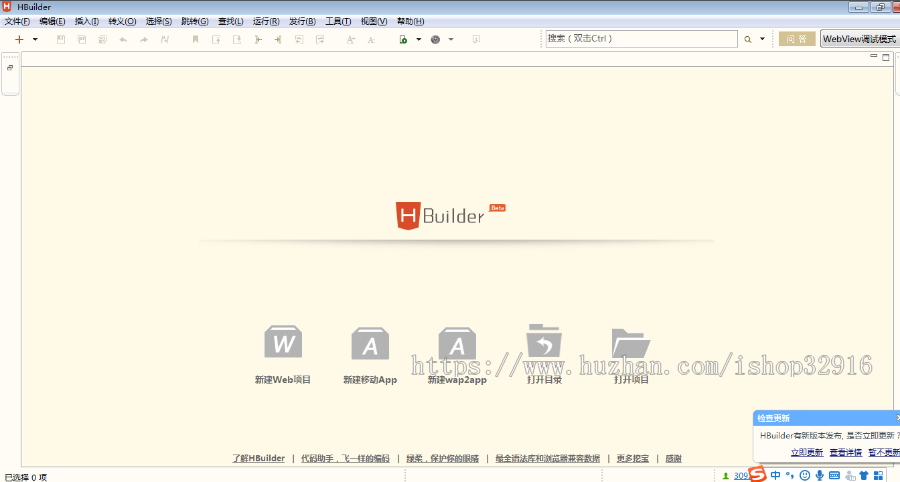
Task: Open the 工具(T) menu
Action: click(x=338, y=21)
